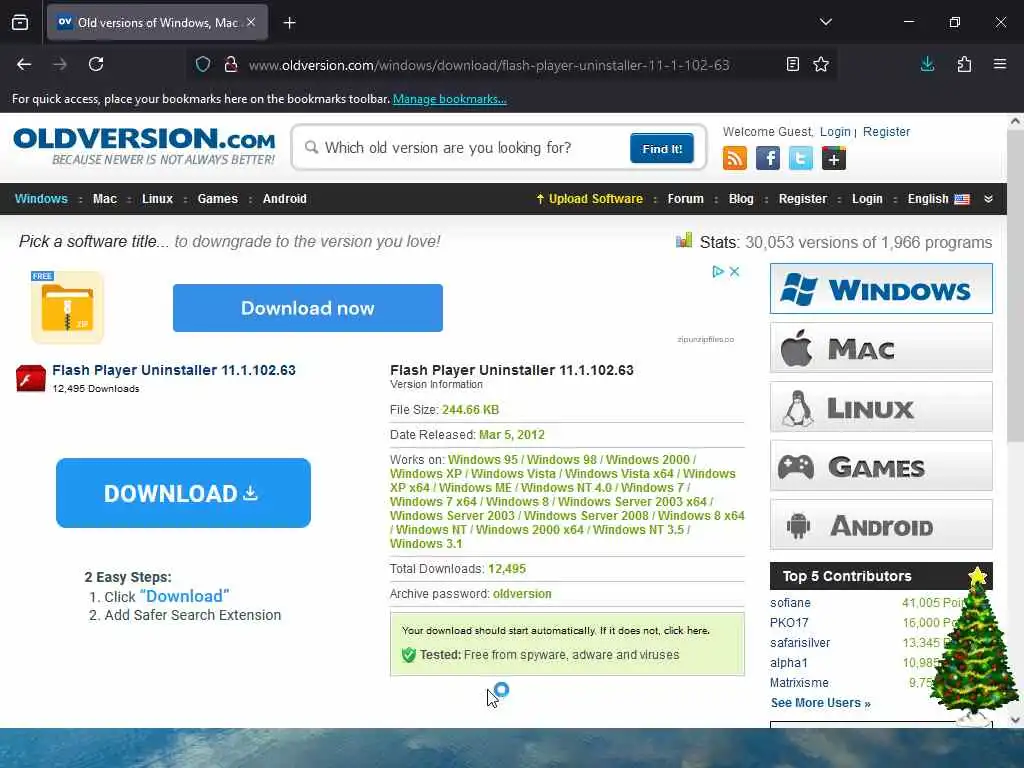1024x768 pixels.
Task: Click the "Download" link in Easy Steps
Action: pos(184,596)
